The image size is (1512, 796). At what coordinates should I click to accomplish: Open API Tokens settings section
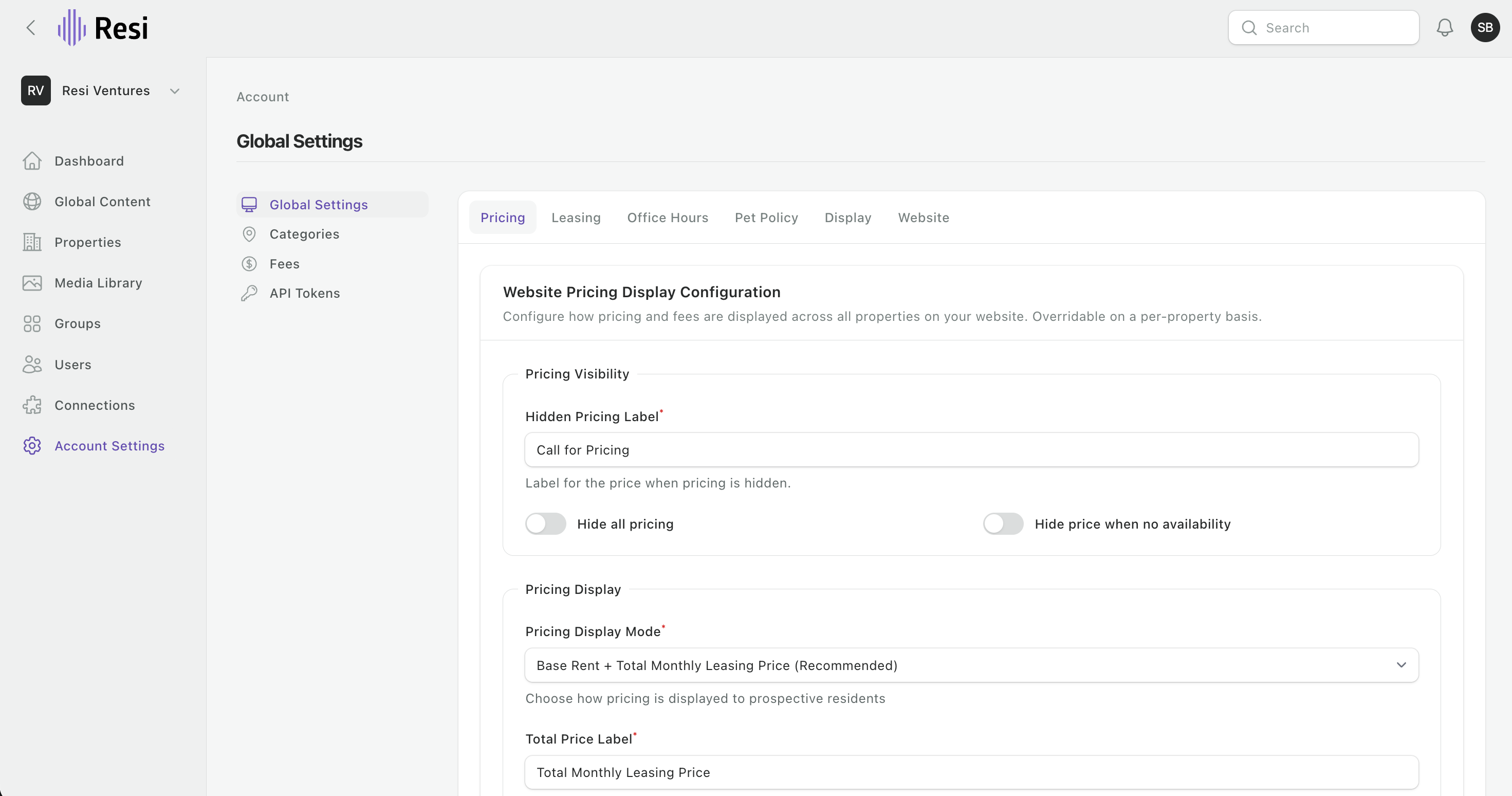(x=305, y=293)
